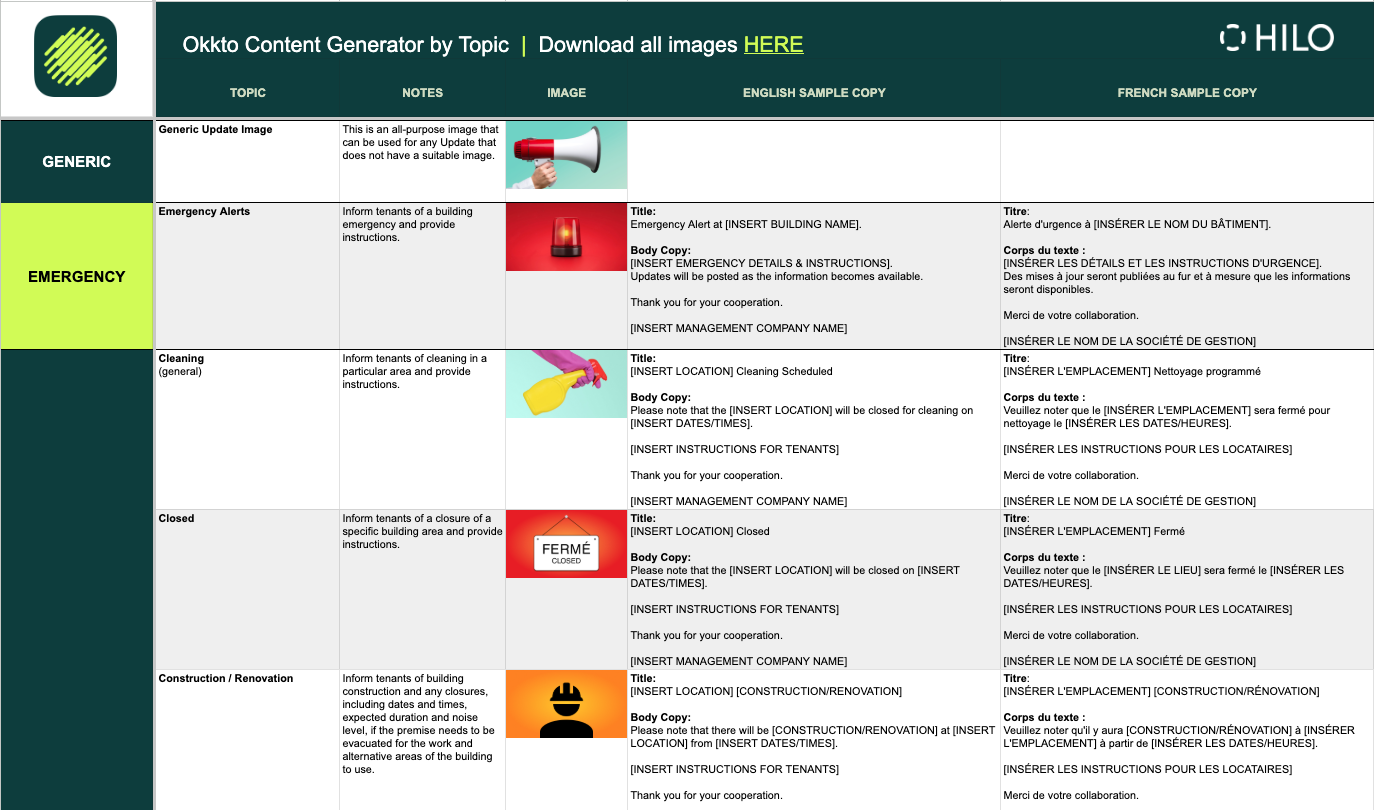The height and width of the screenshot is (810, 1374).
Task: Click the NOTES column header
Action: click(x=422, y=93)
